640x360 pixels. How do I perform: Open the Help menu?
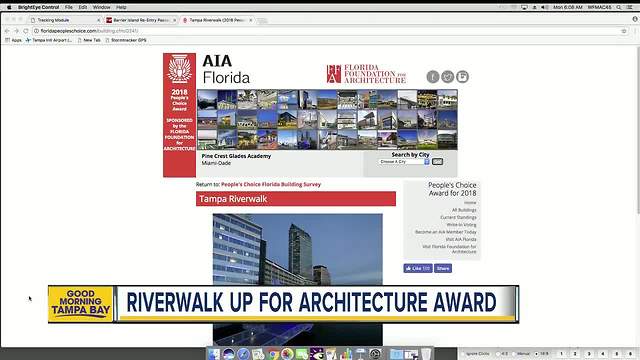click(121, 7)
